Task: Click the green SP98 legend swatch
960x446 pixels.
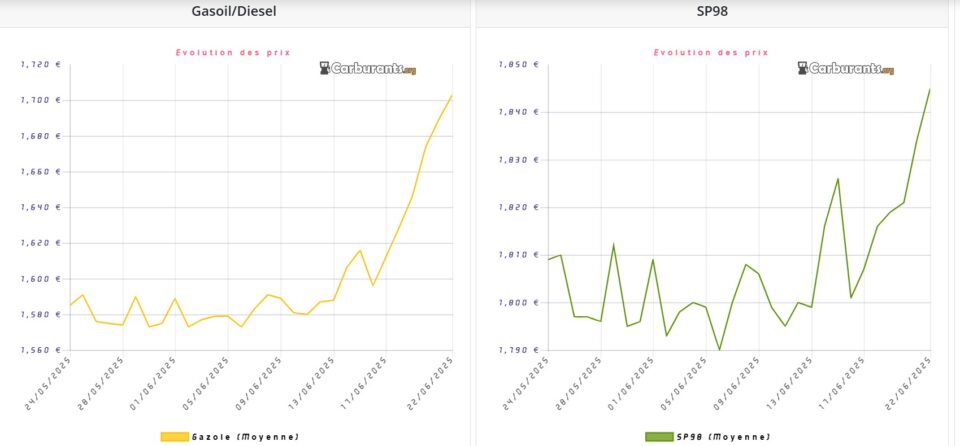Action: tap(659, 437)
